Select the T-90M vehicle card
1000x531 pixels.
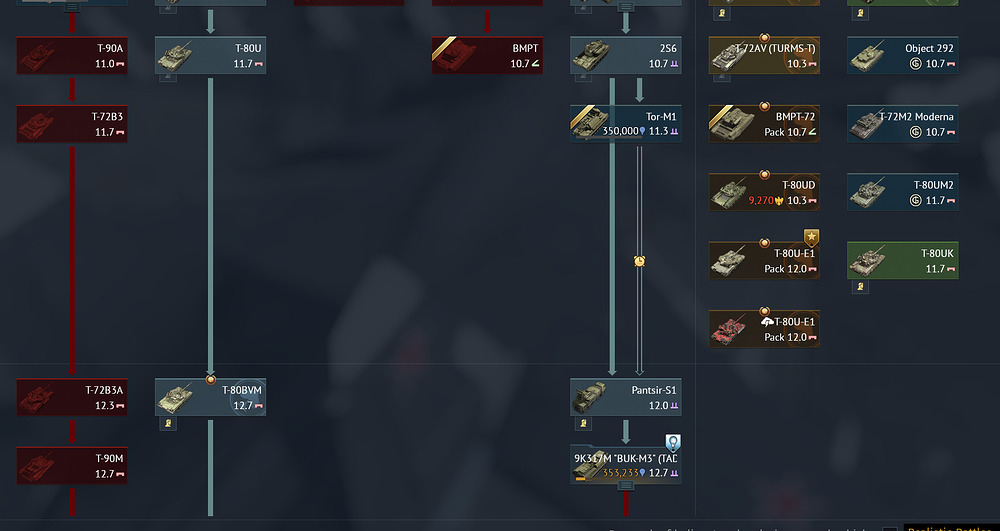[72, 465]
